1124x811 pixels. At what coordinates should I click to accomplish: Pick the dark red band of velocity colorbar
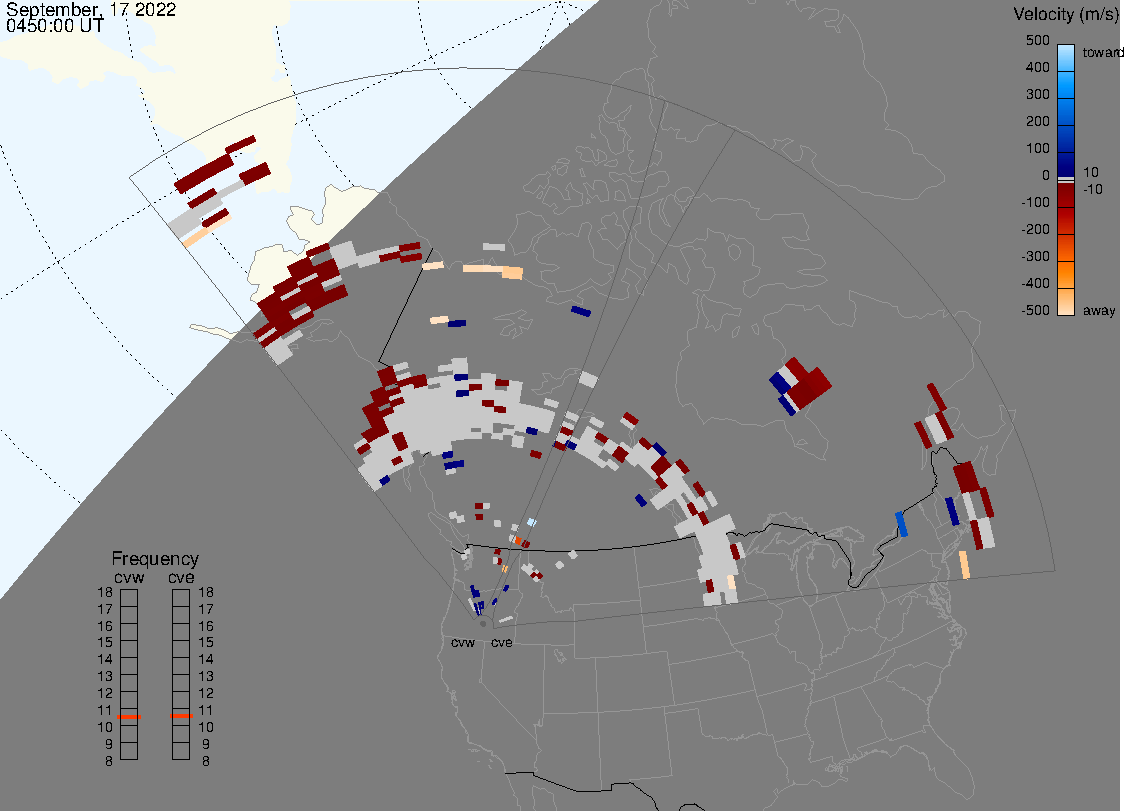coord(1066,197)
